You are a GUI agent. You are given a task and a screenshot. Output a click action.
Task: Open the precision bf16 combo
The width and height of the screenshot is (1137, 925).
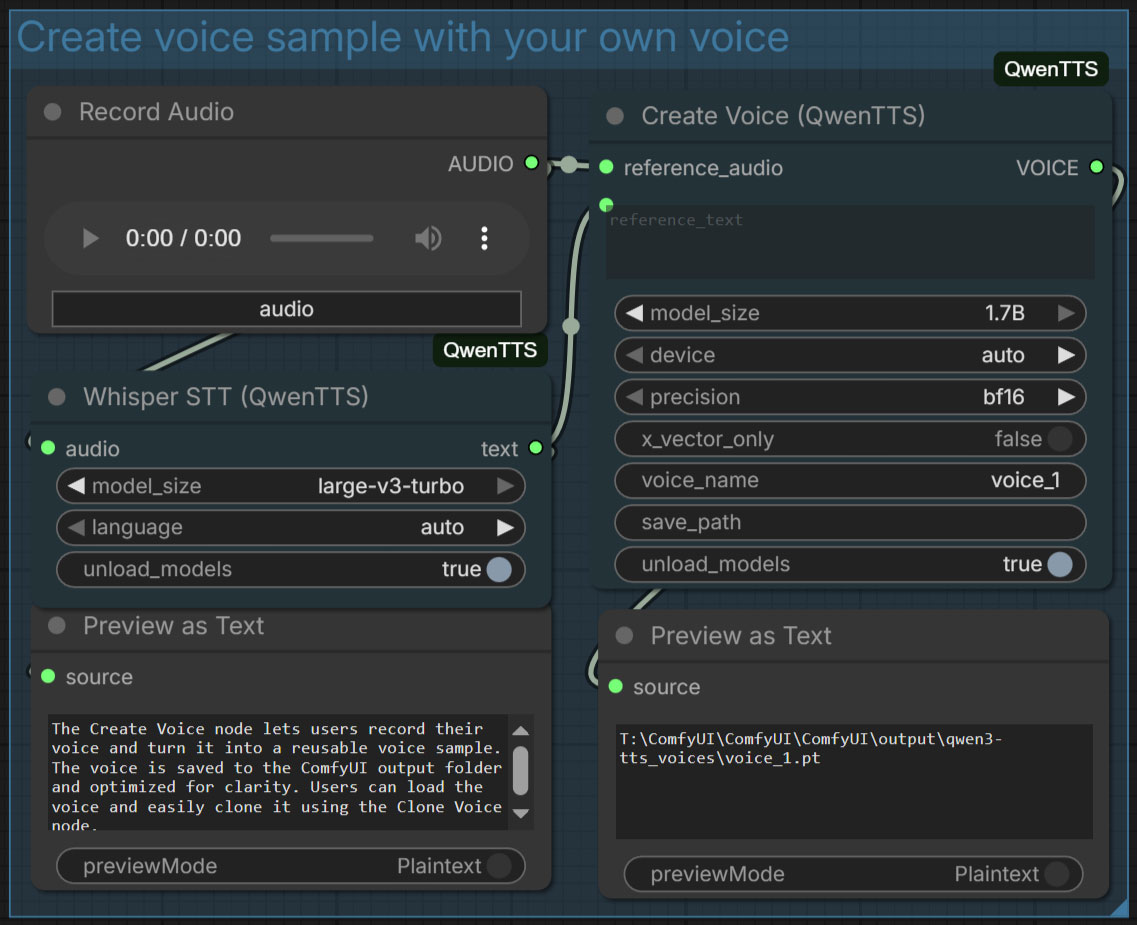[x=850, y=397]
